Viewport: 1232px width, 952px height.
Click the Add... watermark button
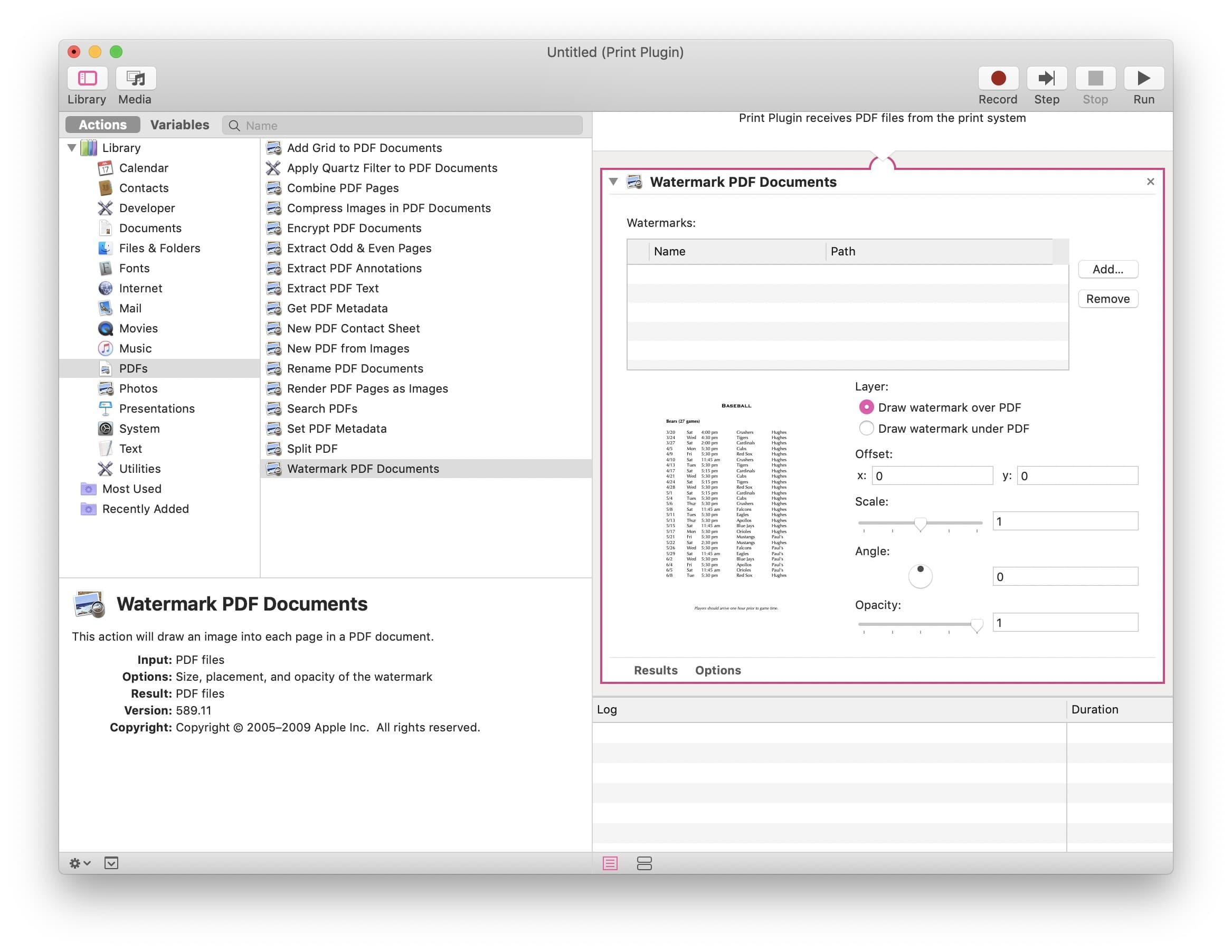click(1108, 269)
